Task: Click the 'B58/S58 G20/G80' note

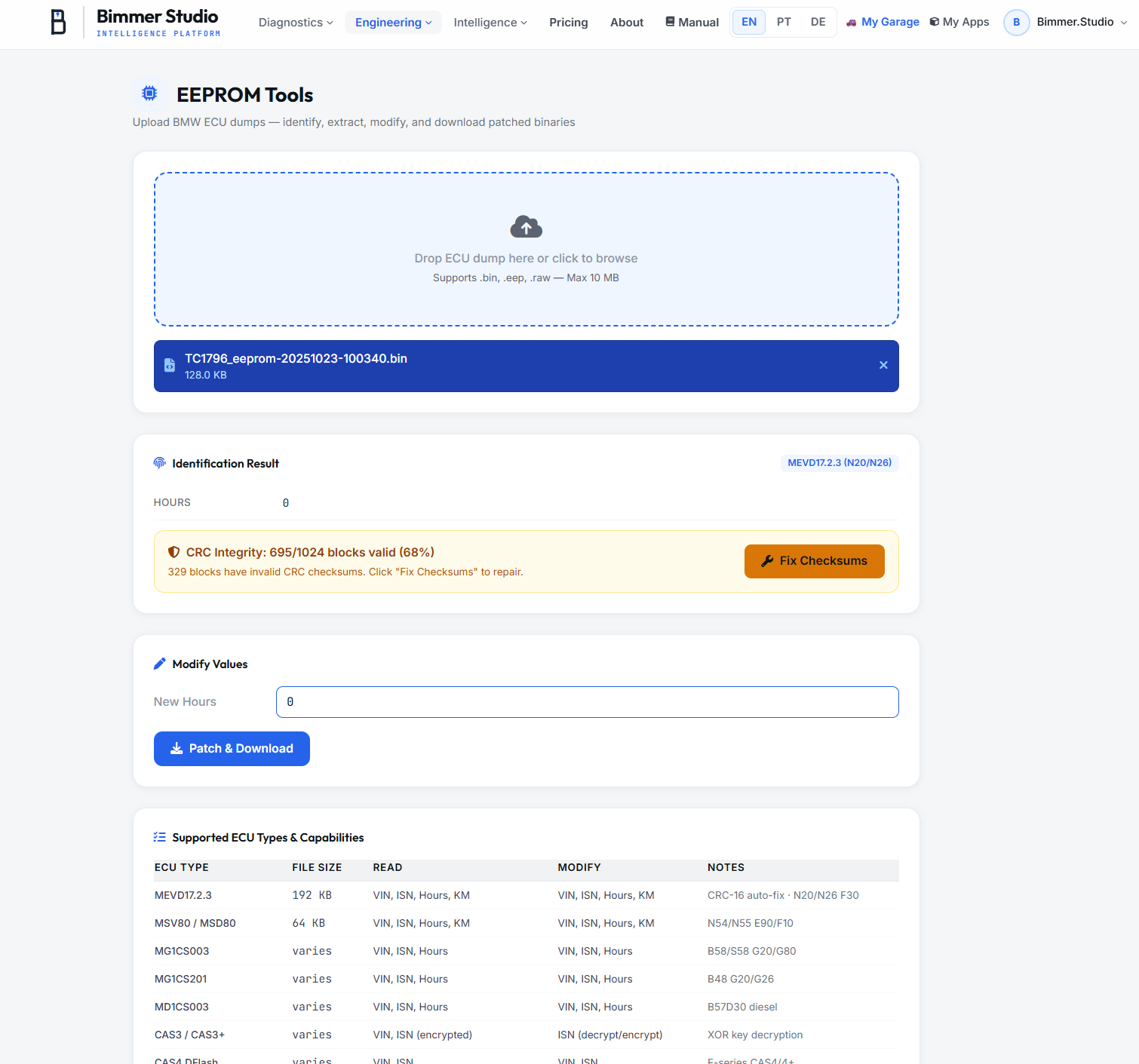Action: click(x=752, y=951)
